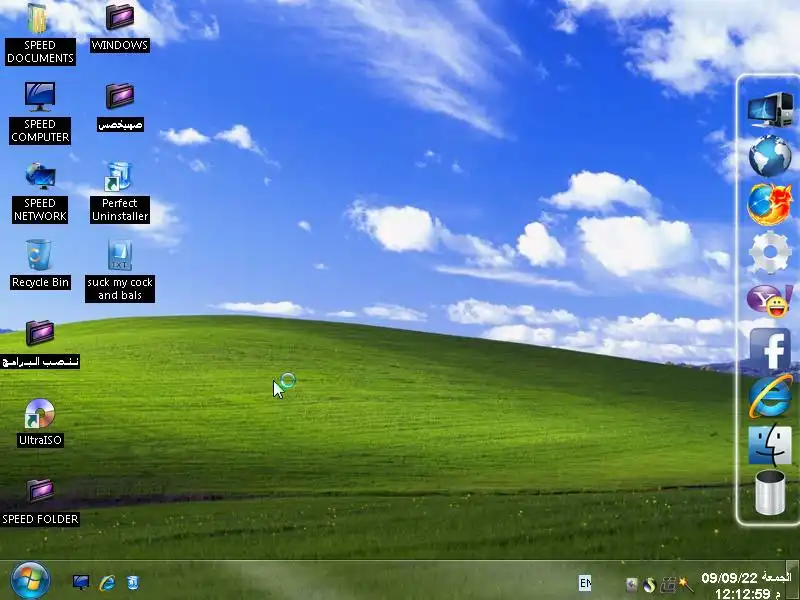The height and width of the screenshot is (600, 800).
Task: Launch Internet Explorer from the side dock
Action: click(x=770, y=396)
